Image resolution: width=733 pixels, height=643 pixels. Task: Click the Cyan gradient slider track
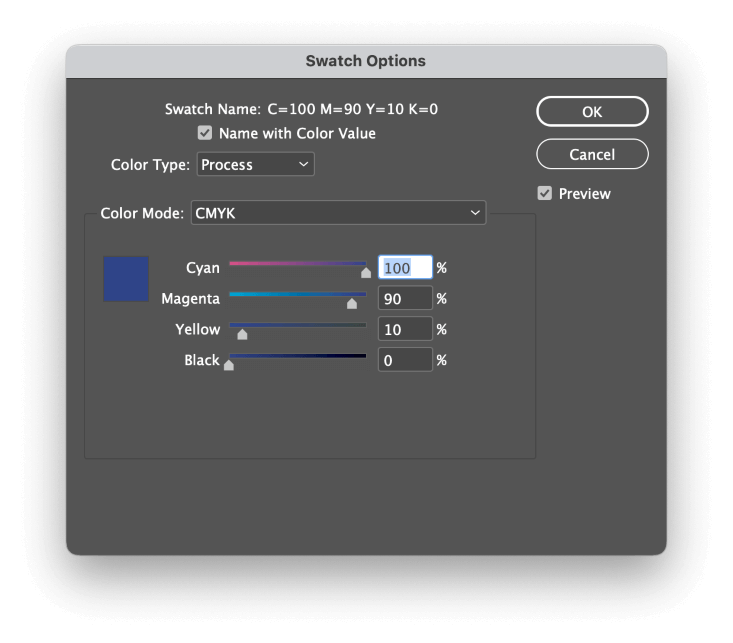click(298, 264)
